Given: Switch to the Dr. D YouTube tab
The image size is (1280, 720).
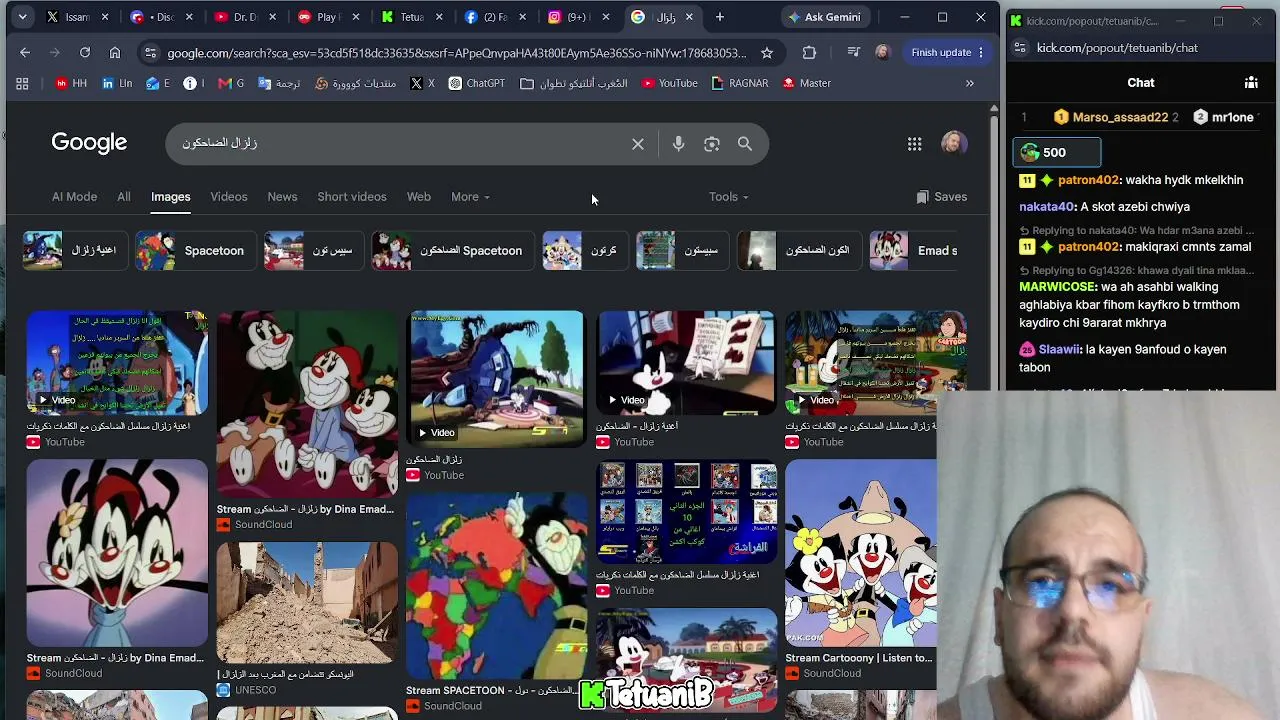Looking at the screenshot, I should point(233,17).
